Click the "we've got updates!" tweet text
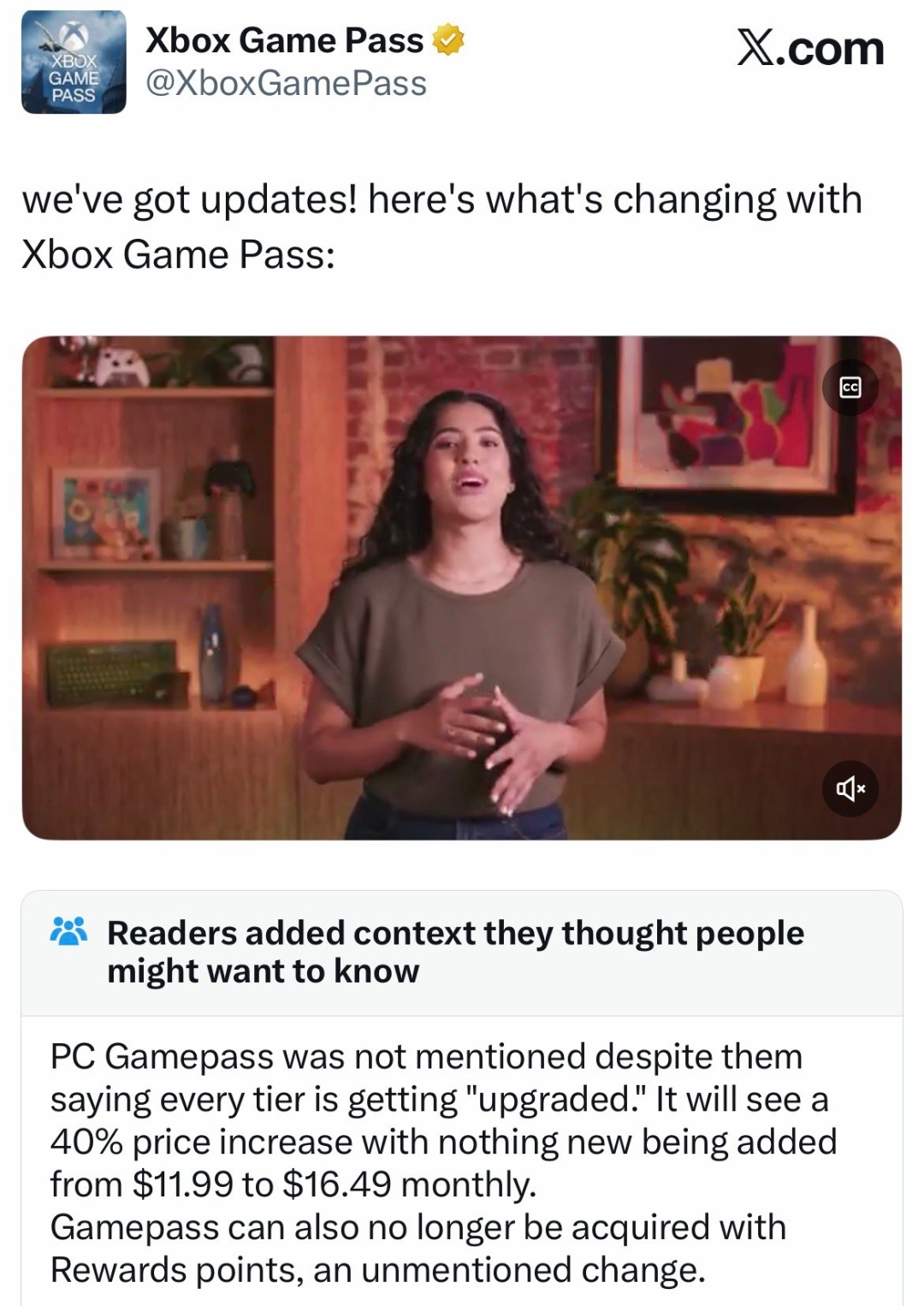The width and height of the screenshot is (924, 1306). pyautogui.click(x=442, y=227)
